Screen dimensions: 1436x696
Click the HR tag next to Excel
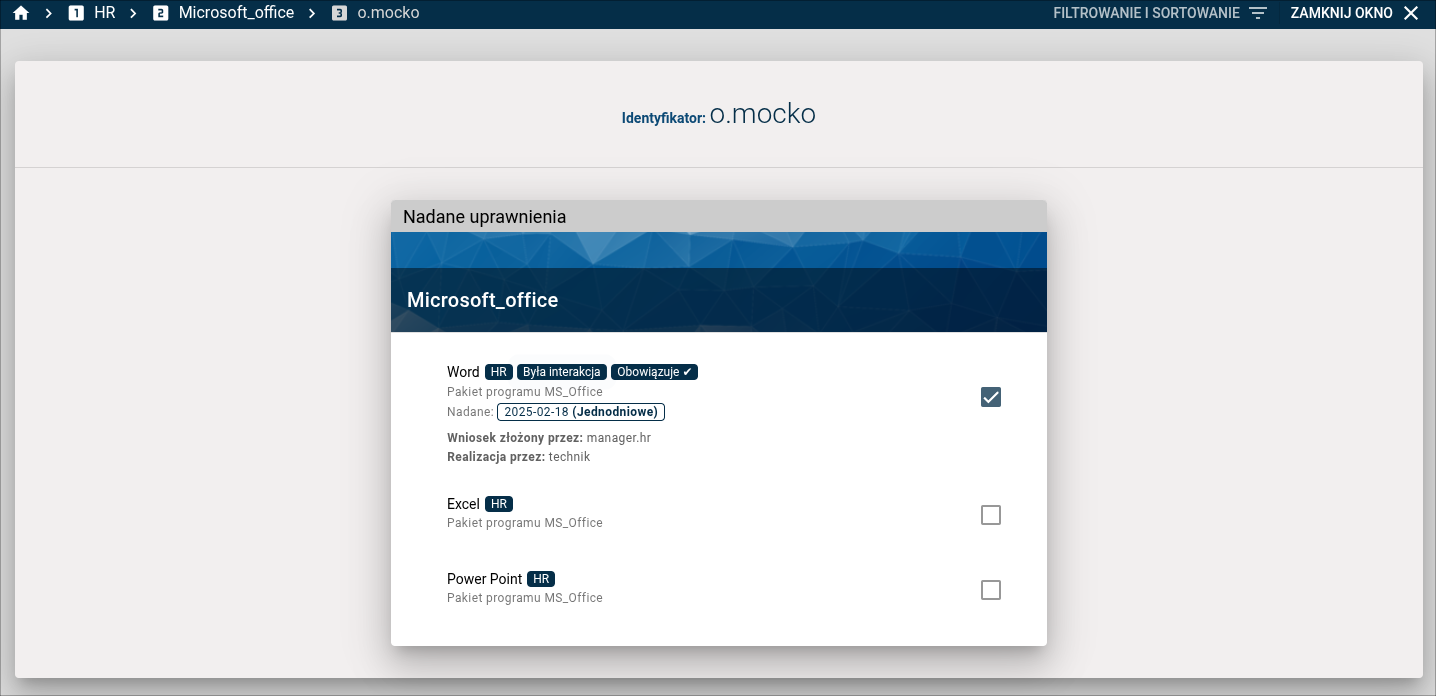499,504
